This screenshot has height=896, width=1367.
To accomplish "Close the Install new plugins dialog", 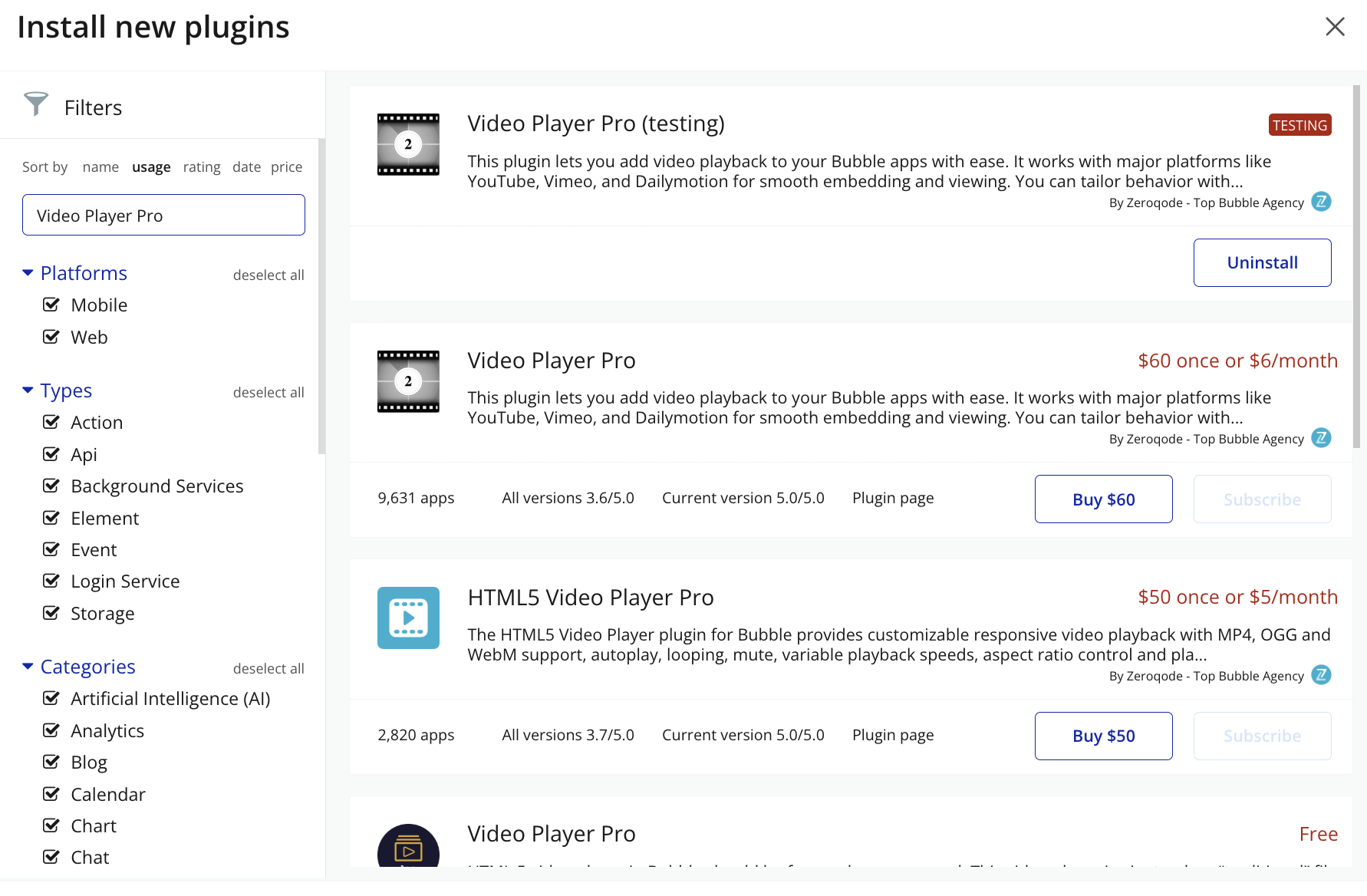I will [x=1335, y=27].
